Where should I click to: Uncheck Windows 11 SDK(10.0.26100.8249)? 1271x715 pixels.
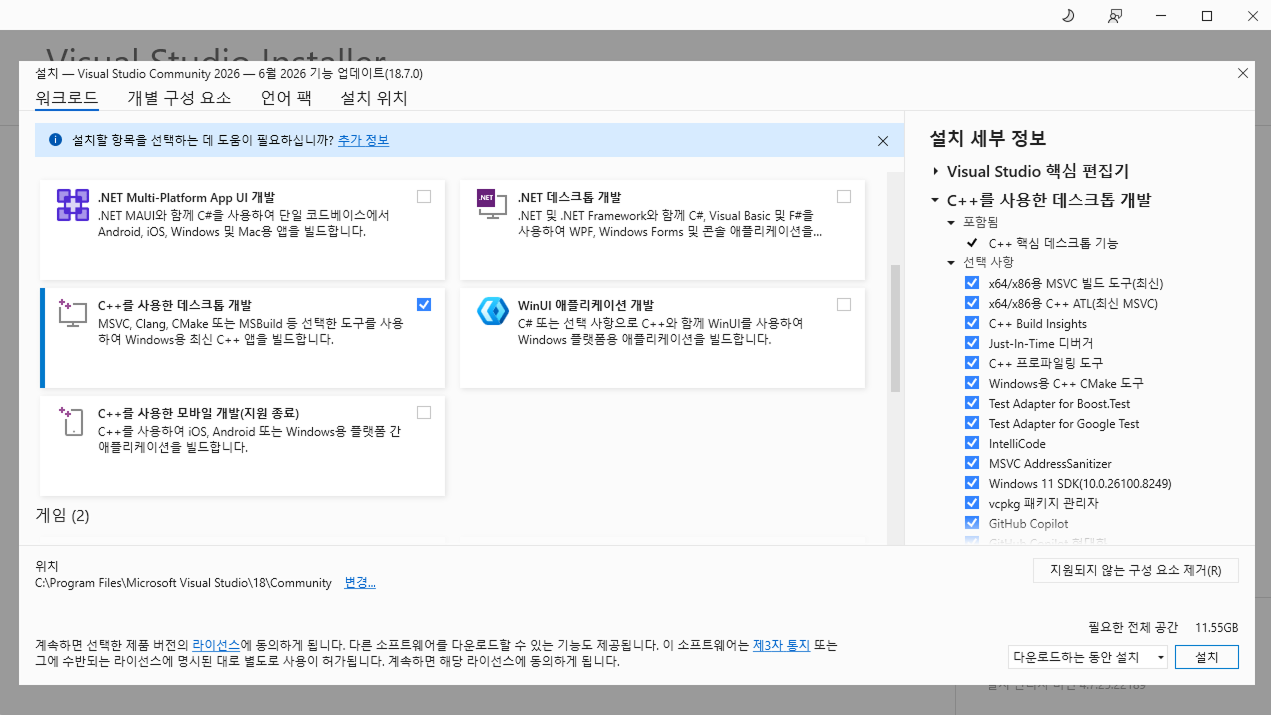972,483
